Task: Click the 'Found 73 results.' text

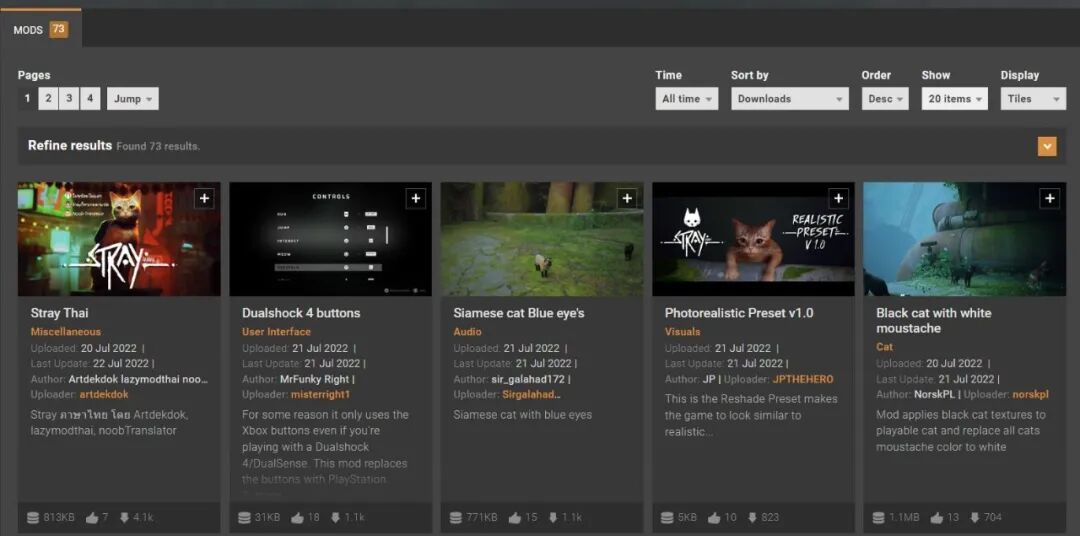Action: (x=158, y=147)
